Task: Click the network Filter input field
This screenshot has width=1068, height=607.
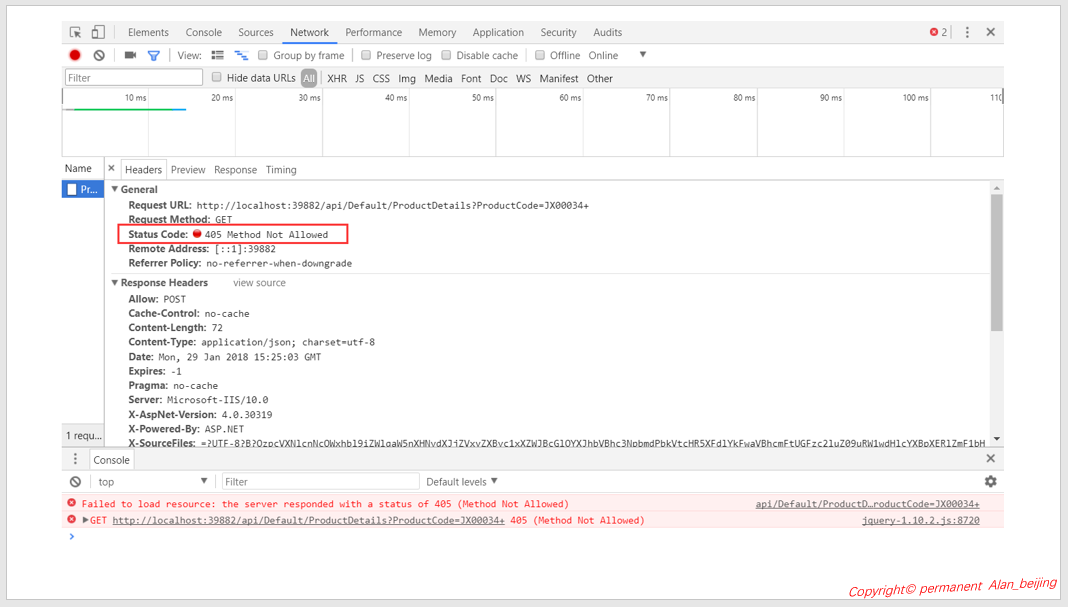Action: pyautogui.click(x=134, y=78)
